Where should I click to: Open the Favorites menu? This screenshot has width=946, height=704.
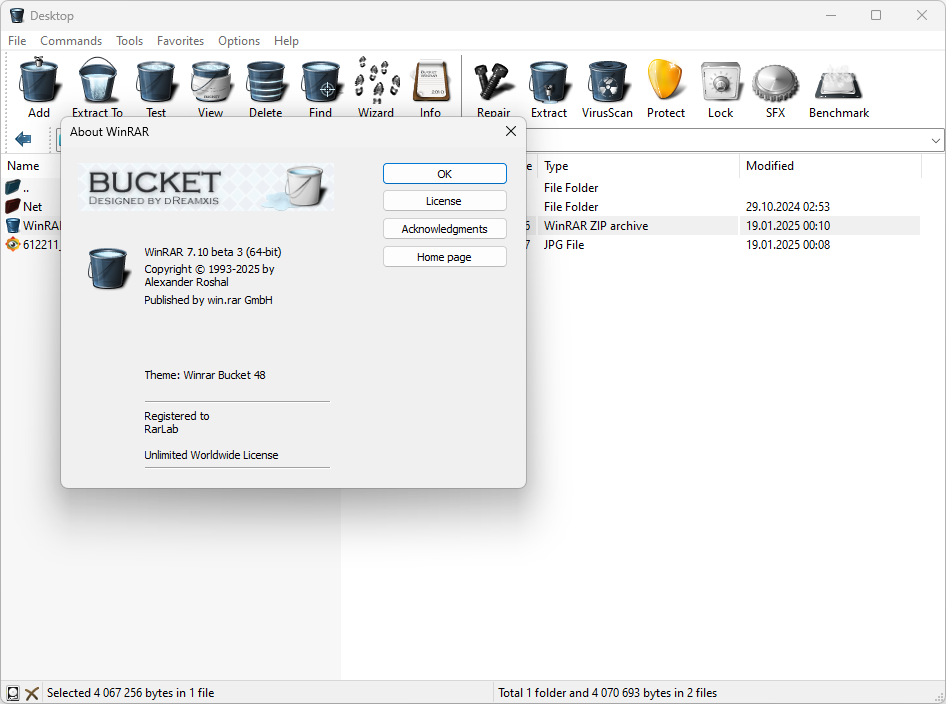pos(180,40)
